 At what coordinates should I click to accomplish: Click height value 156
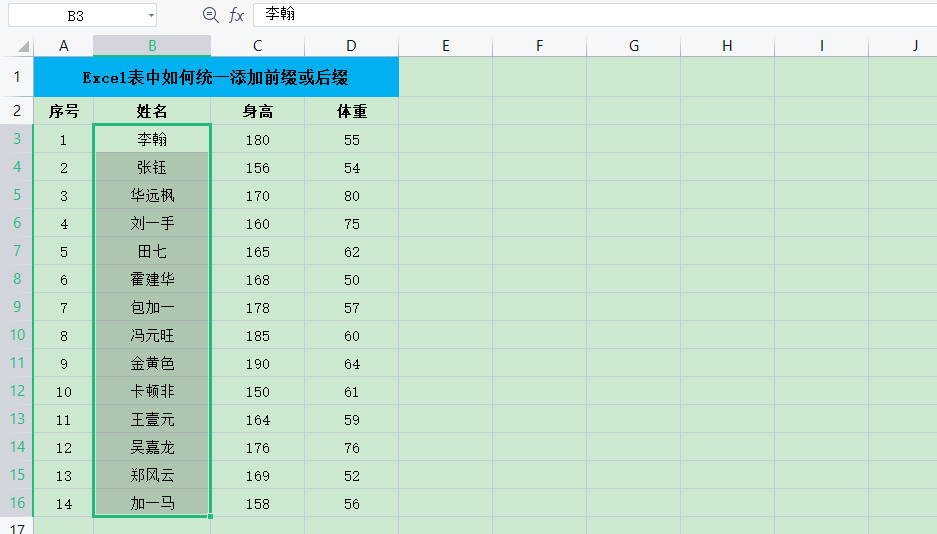click(x=258, y=167)
